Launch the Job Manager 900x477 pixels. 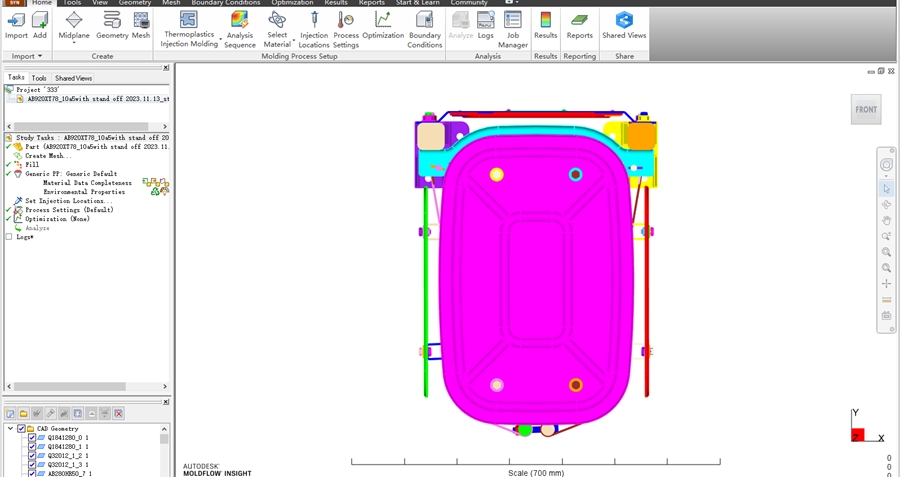point(513,30)
